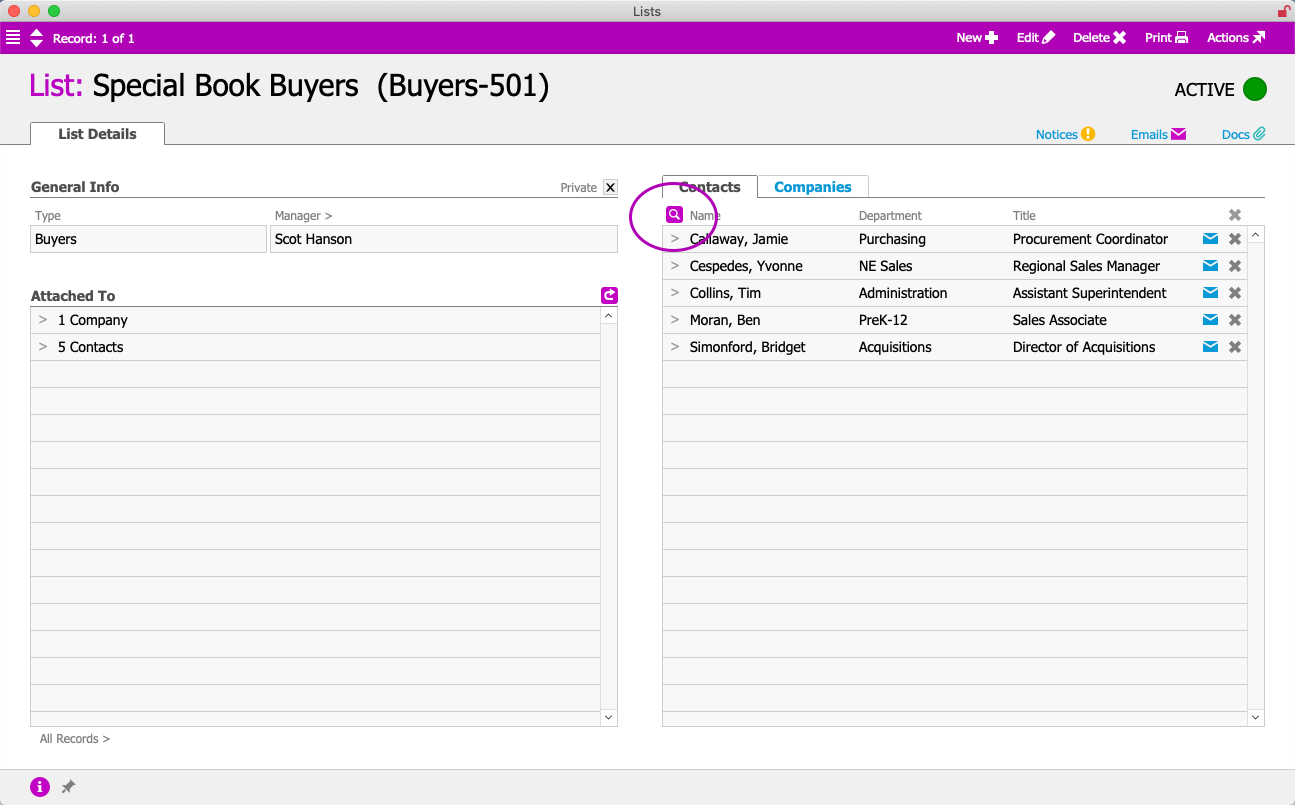Open the Emails link
1295x805 pixels.
1158,134
